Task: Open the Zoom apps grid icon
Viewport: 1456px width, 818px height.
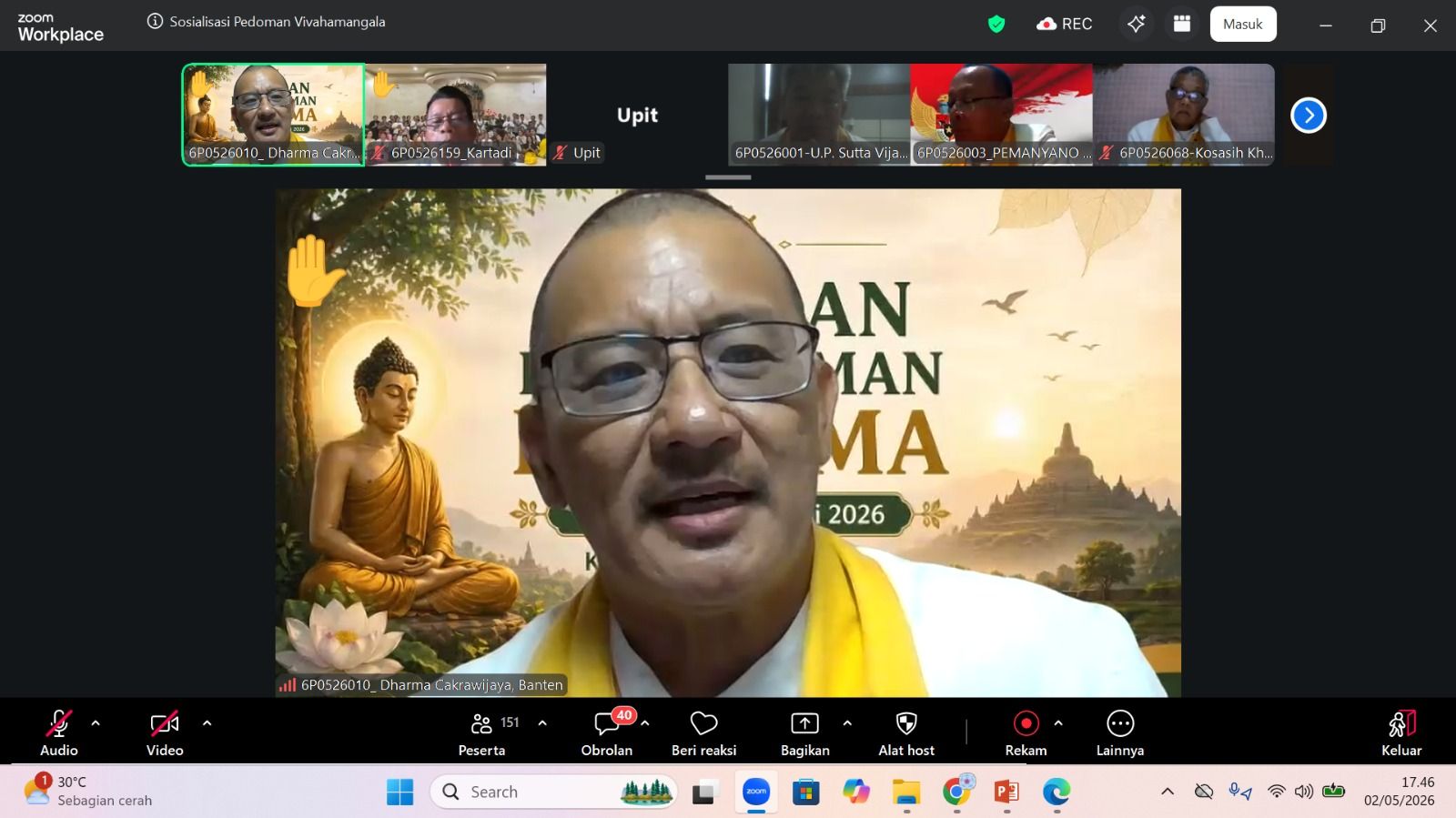Action: tap(1182, 24)
